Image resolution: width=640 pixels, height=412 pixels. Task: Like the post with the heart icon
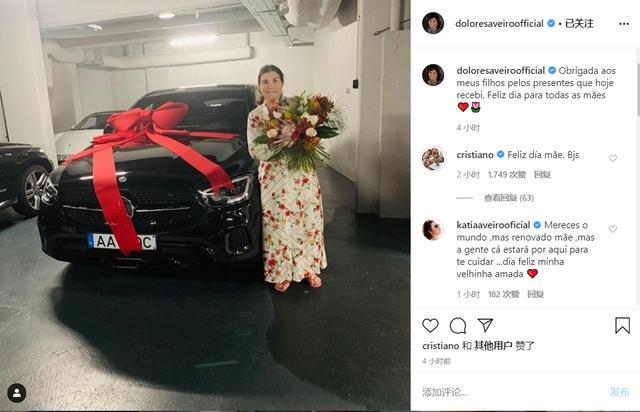tap(430, 325)
